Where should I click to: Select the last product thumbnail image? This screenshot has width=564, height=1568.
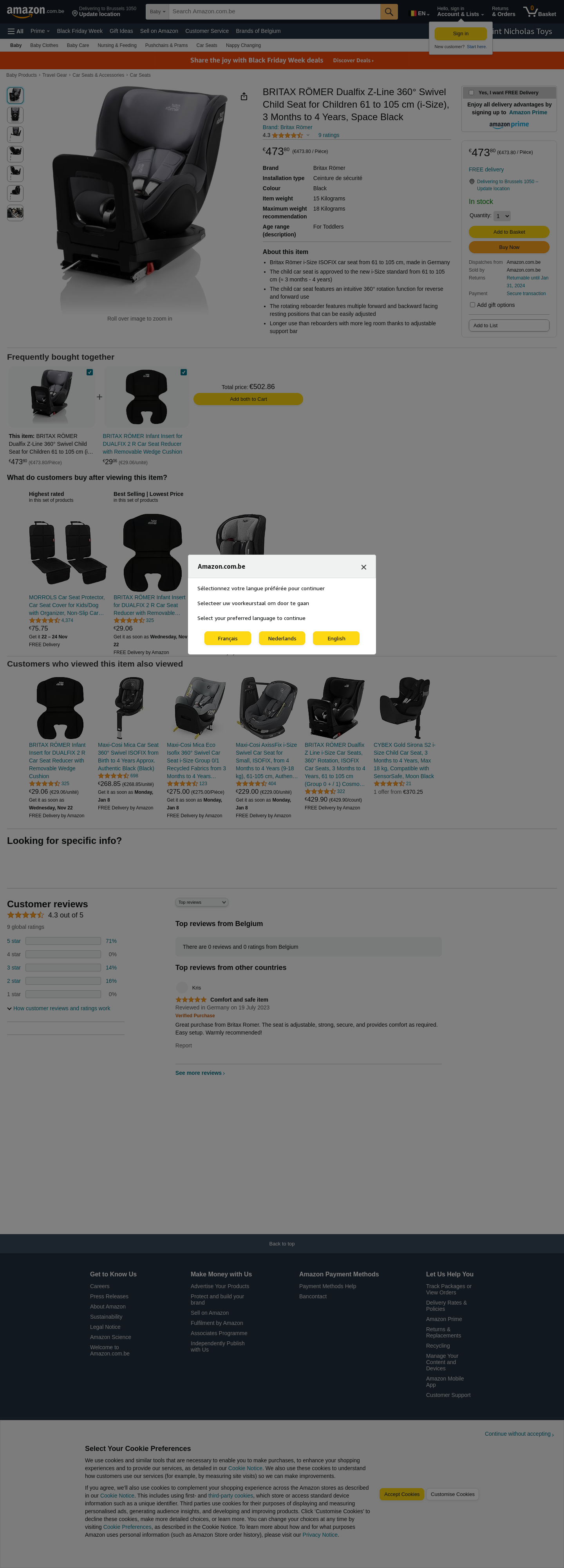pos(15,213)
